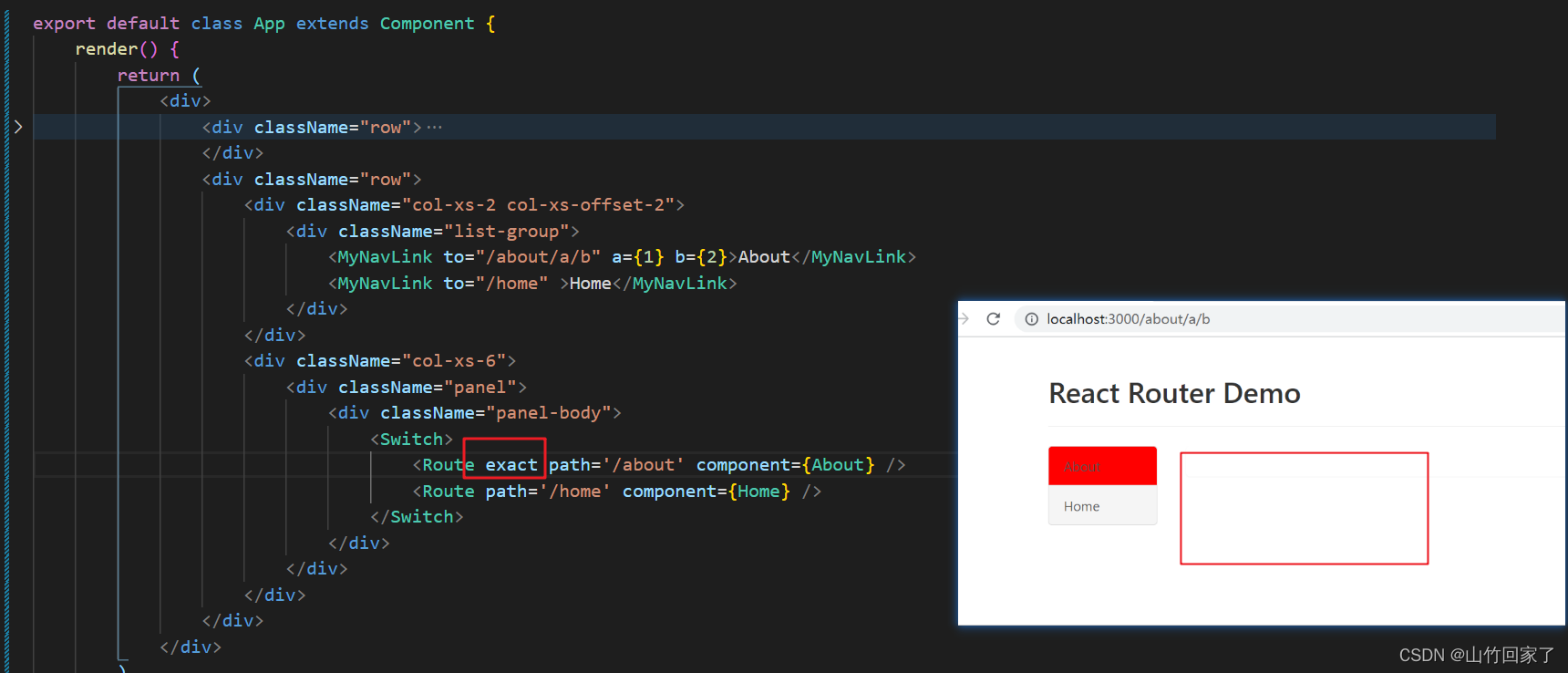Viewport: 1568px width, 673px height.
Task: Reload the browser page
Action: point(994,319)
